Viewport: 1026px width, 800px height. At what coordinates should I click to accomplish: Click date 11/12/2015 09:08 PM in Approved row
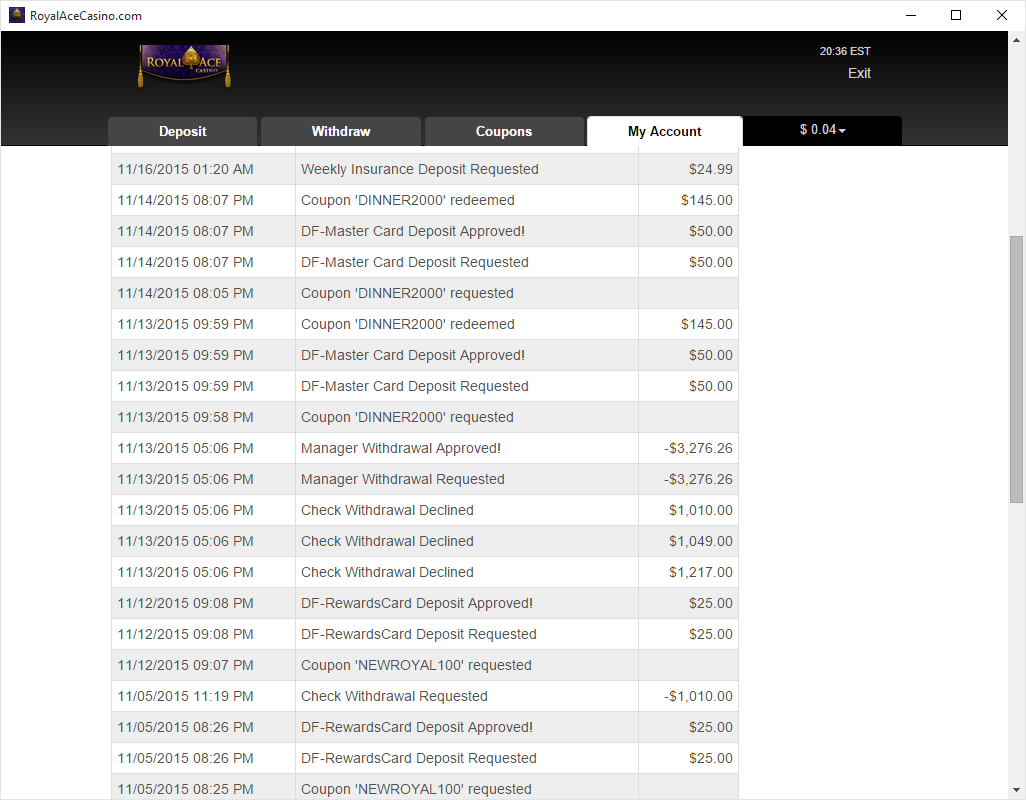click(185, 603)
